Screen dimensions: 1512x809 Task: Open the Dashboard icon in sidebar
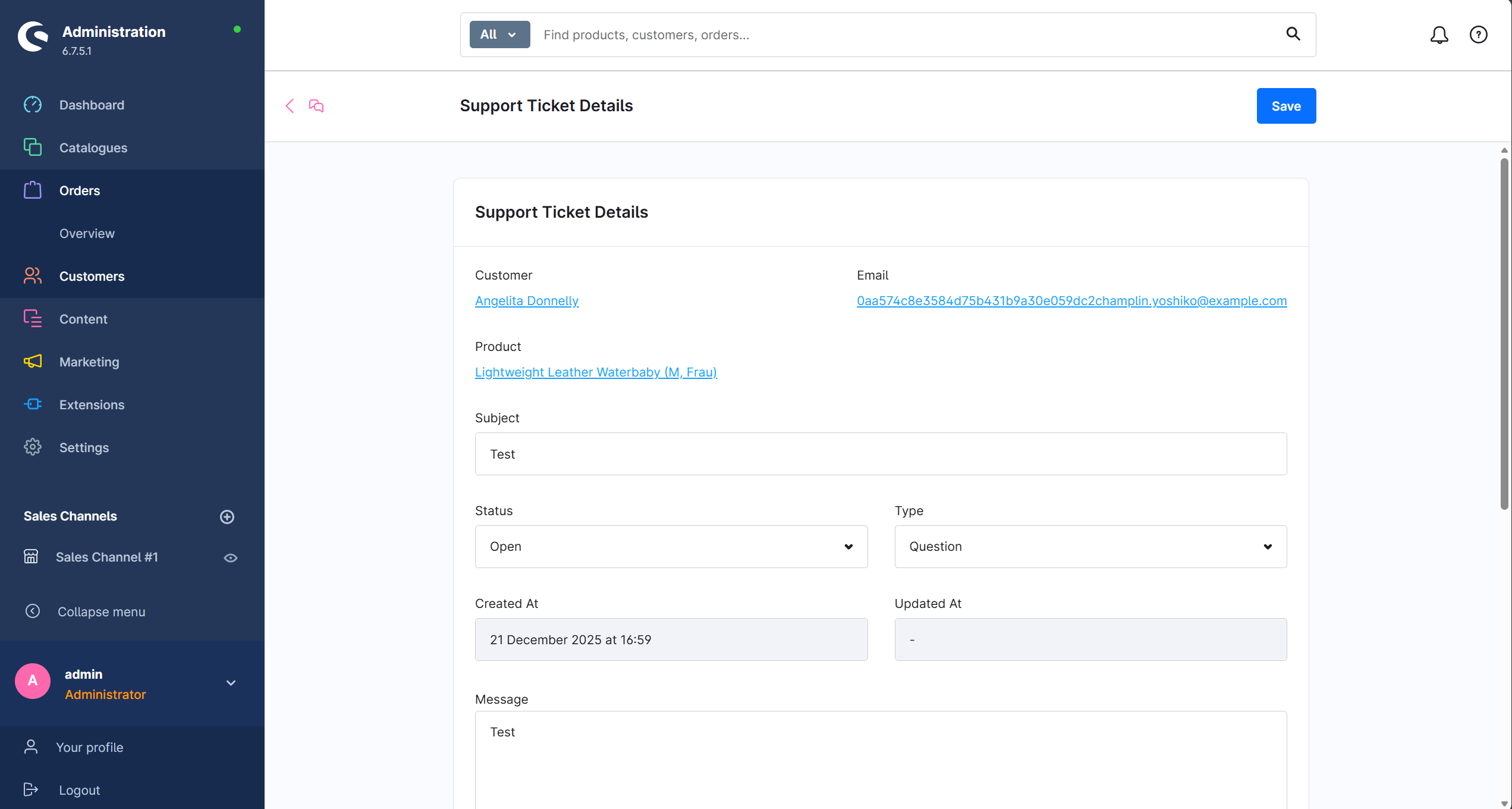point(33,105)
